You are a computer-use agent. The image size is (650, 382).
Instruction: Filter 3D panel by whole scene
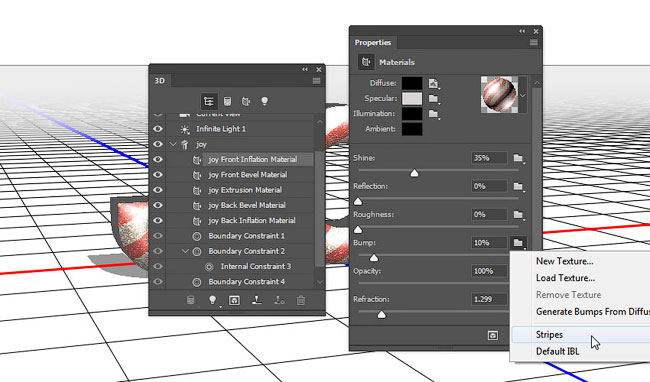[209, 101]
